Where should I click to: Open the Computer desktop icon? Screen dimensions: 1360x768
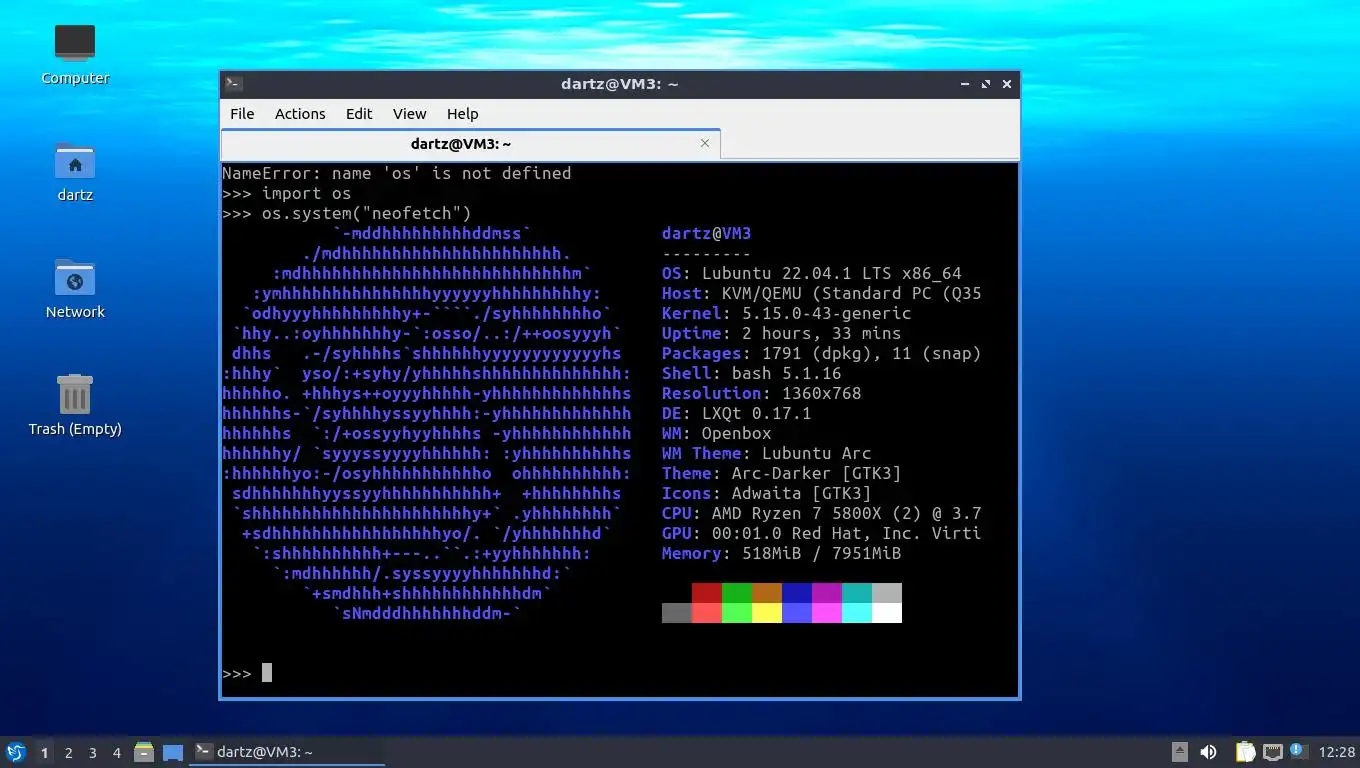coord(75,54)
